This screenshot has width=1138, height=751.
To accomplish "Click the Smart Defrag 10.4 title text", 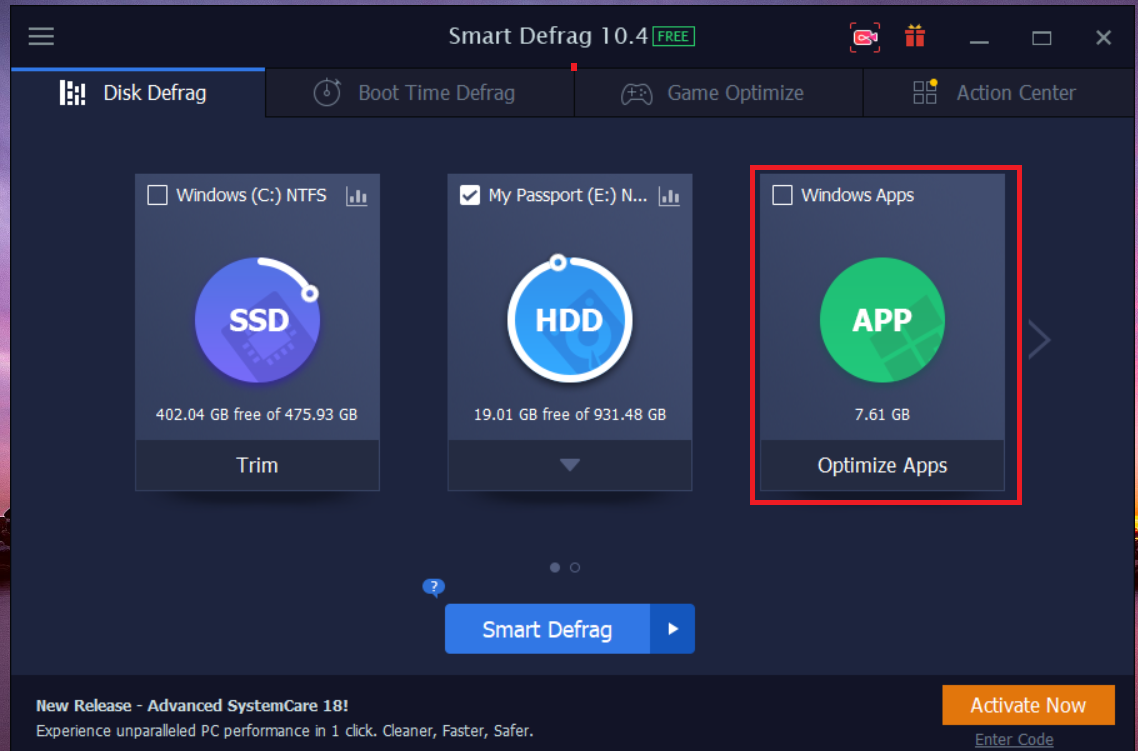I will tap(548, 36).
